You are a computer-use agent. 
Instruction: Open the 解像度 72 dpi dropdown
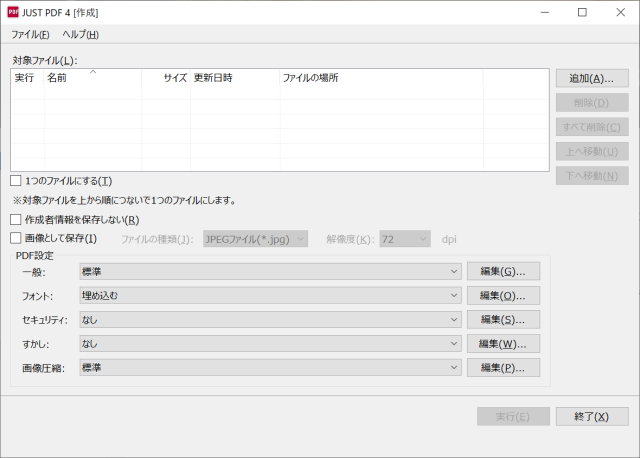point(405,239)
